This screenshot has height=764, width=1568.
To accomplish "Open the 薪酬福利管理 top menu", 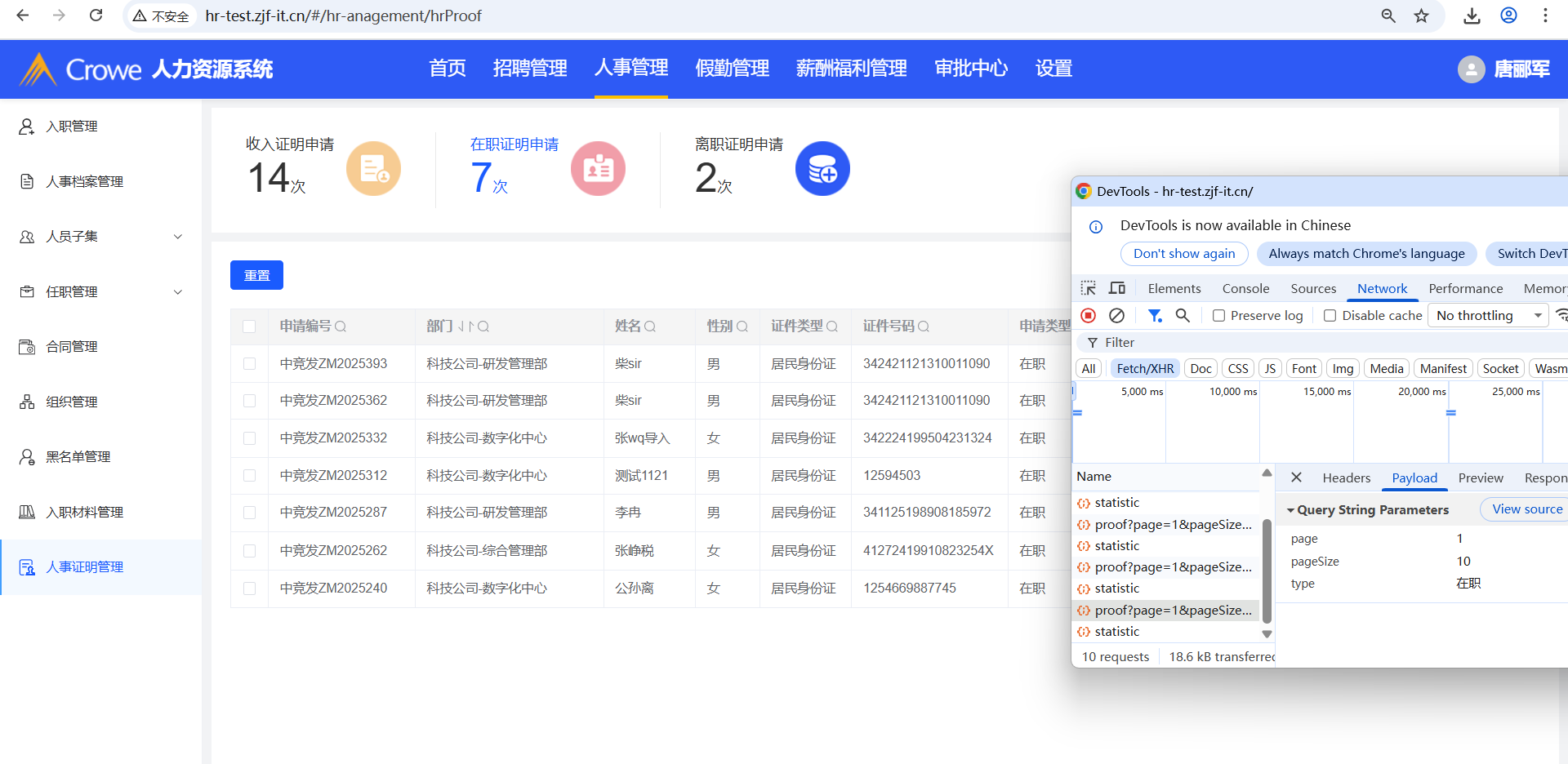I will pos(851,69).
